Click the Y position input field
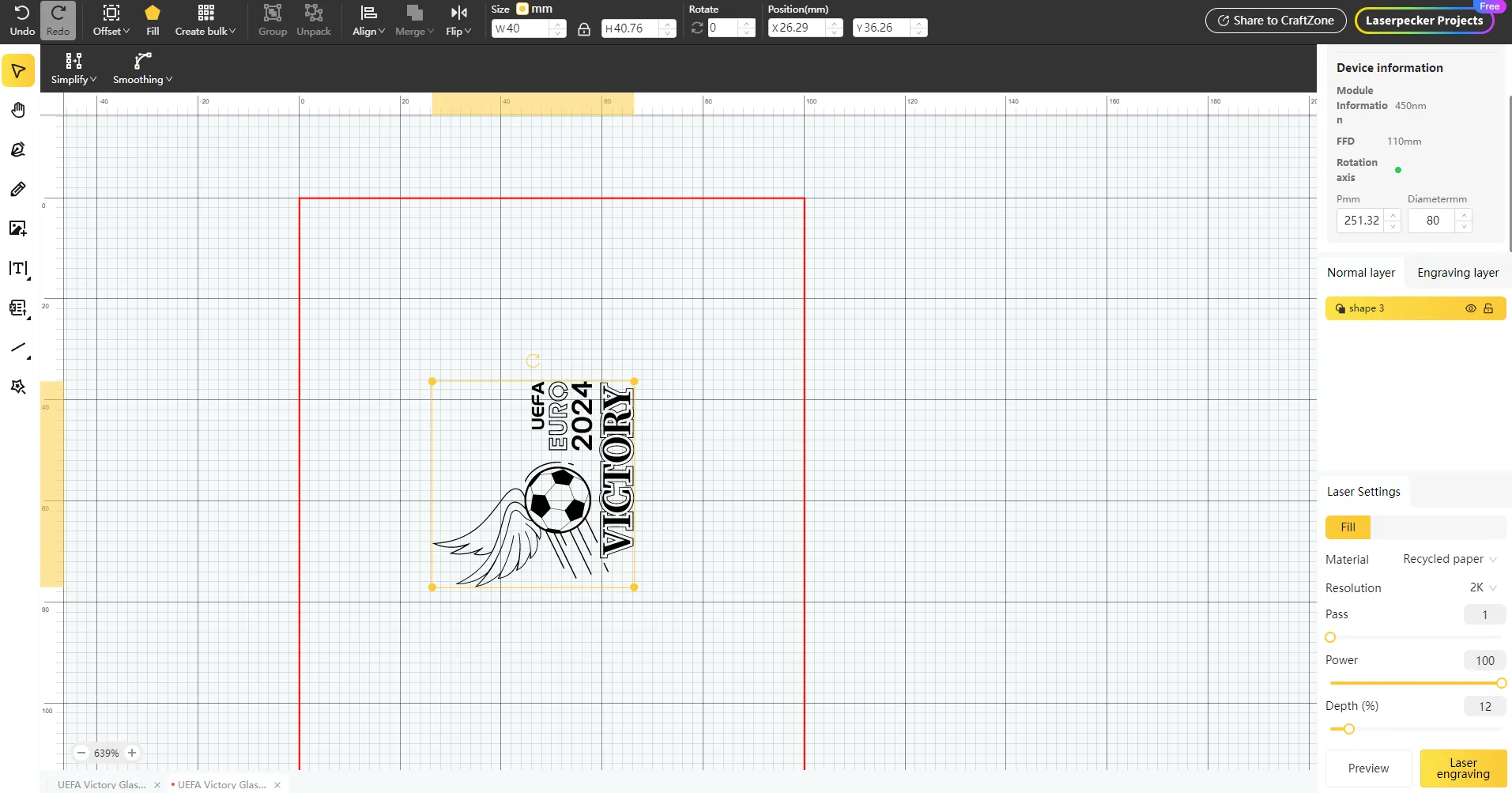 [890, 28]
